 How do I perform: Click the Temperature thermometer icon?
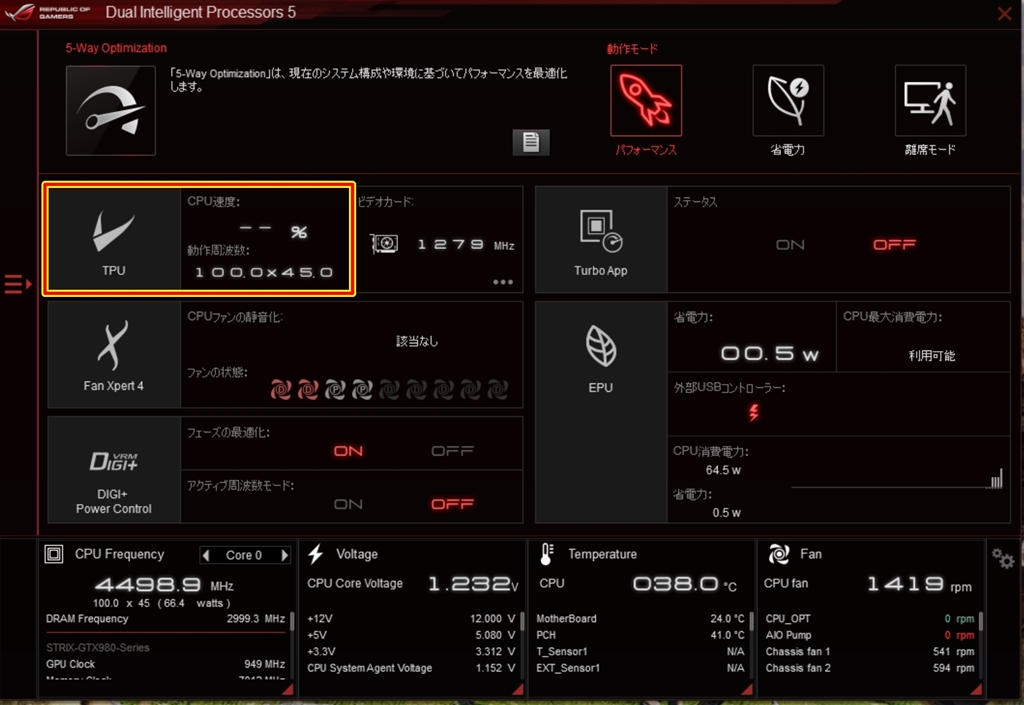tap(547, 554)
